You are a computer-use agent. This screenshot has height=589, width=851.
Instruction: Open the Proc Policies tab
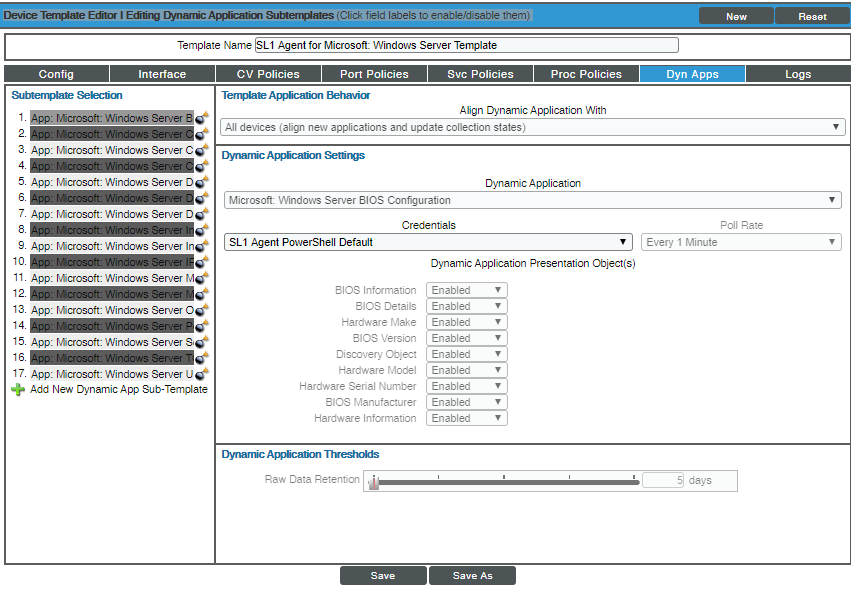(x=586, y=74)
